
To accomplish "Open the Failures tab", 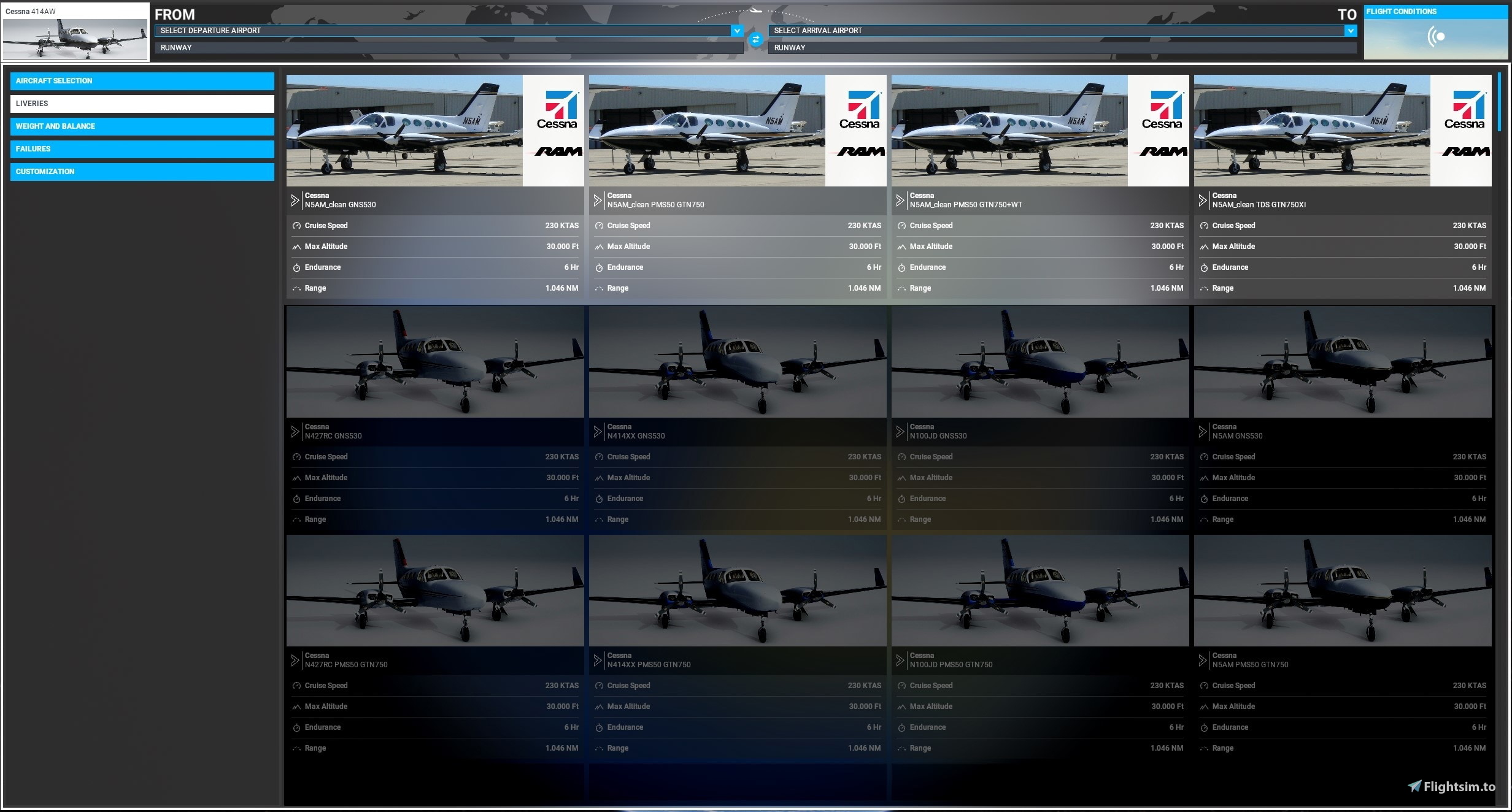I will [x=142, y=149].
